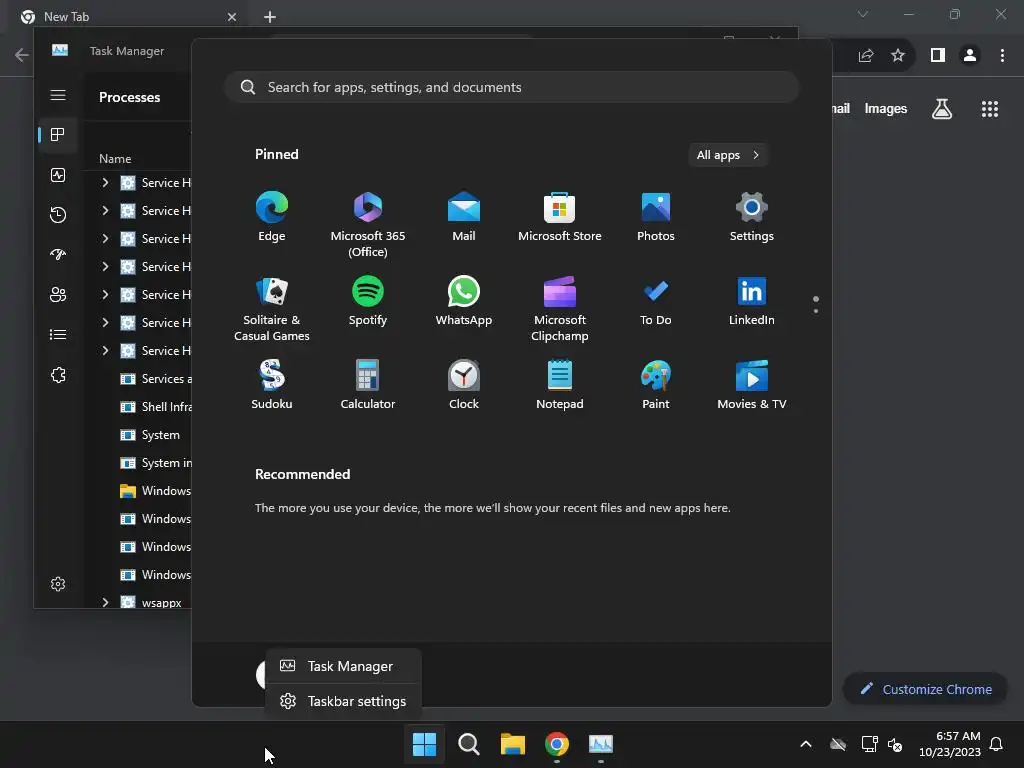Viewport: 1024px width, 768px height.
Task: Expand the third Service Host row
Action: [x=105, y=238]
